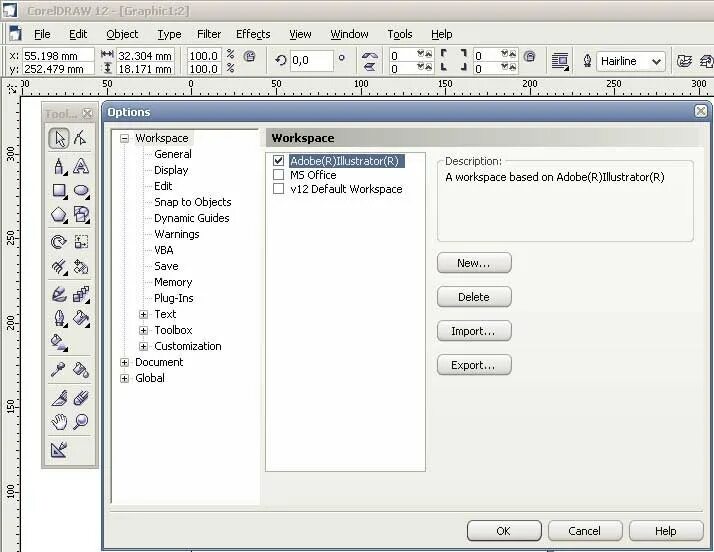Click Cancel in the Options dialog

click(585, 531)
